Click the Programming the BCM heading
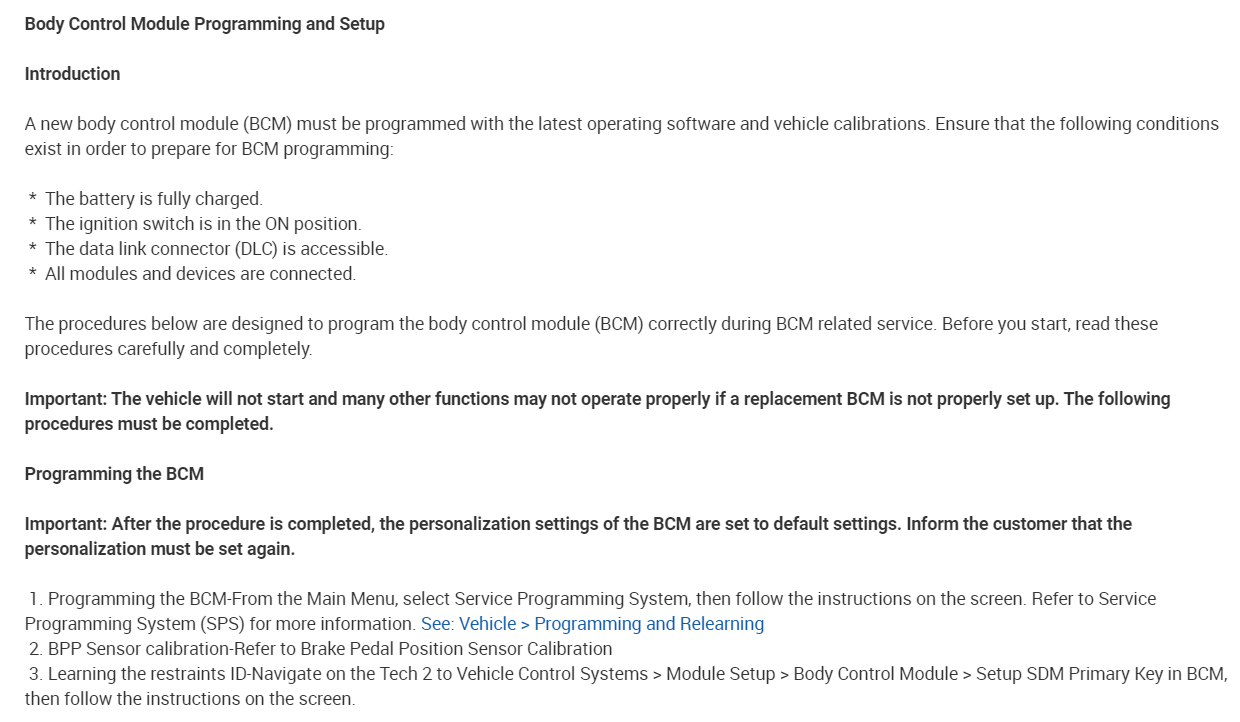This screenshot has width=1240, height=722. click(114, 474)
